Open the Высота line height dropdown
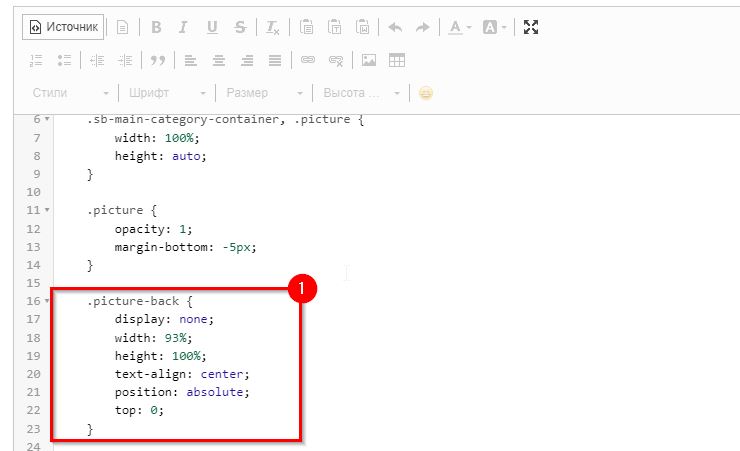The width and height of the screenshot is (740, 451). click(361, 93)
